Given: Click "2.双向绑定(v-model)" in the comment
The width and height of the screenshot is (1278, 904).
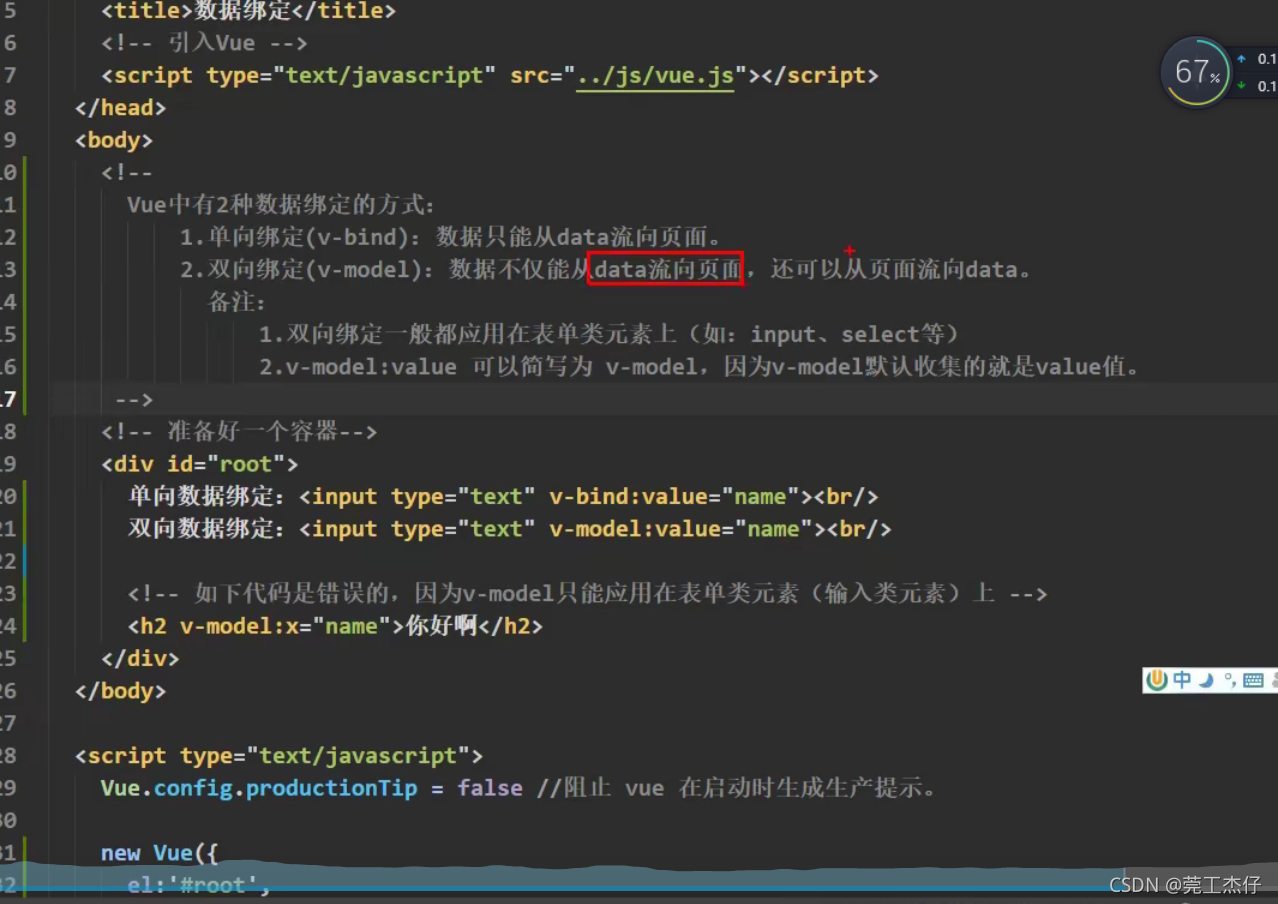Looking at the screenshot, I should (307, 269).
